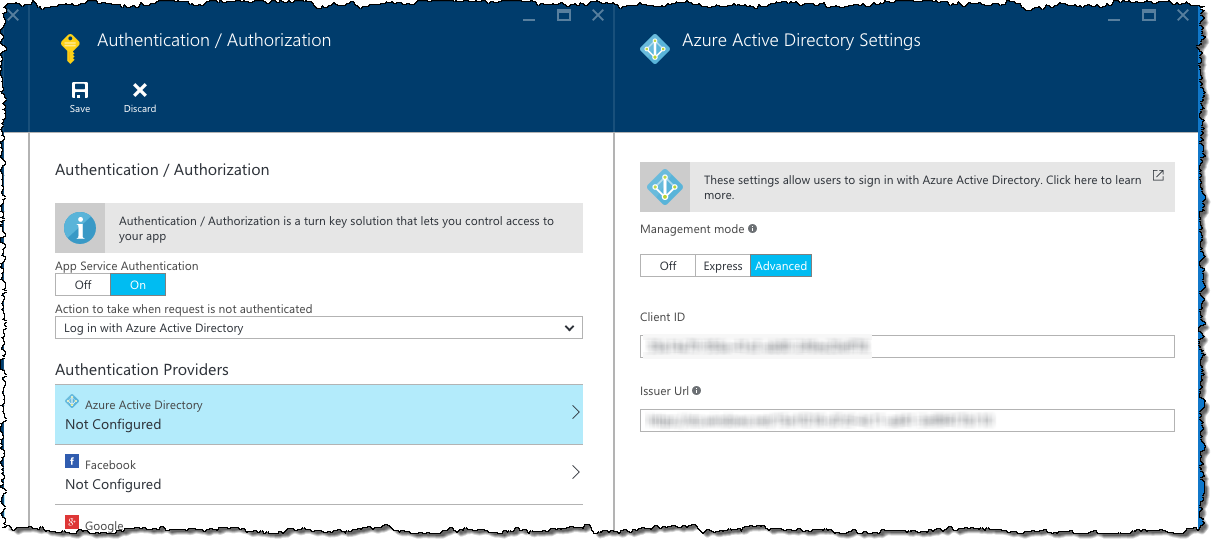Screen dimensions: 1216x544
Task: Turn App Service Authentication Off
Action: point(83,285)
